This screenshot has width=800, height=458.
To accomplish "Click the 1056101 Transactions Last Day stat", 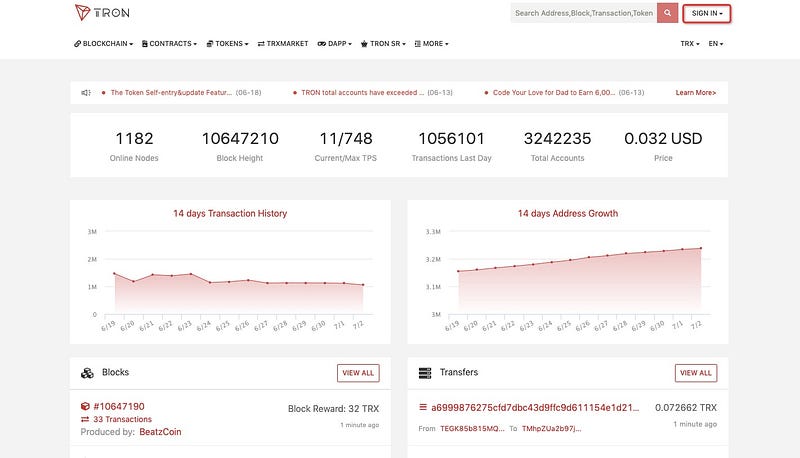I will point(452,146).
